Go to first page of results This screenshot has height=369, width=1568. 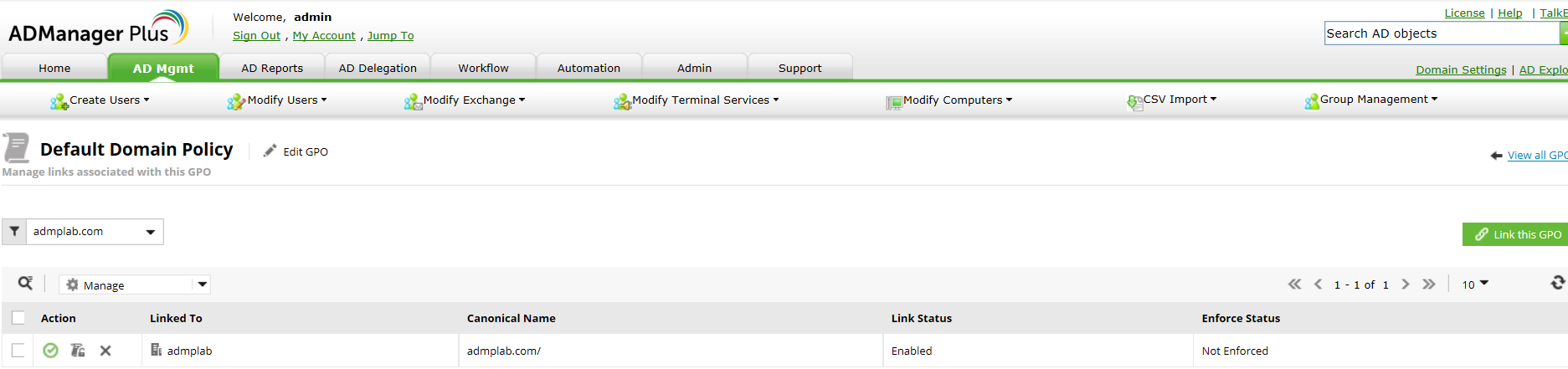tap(1295, 284)
